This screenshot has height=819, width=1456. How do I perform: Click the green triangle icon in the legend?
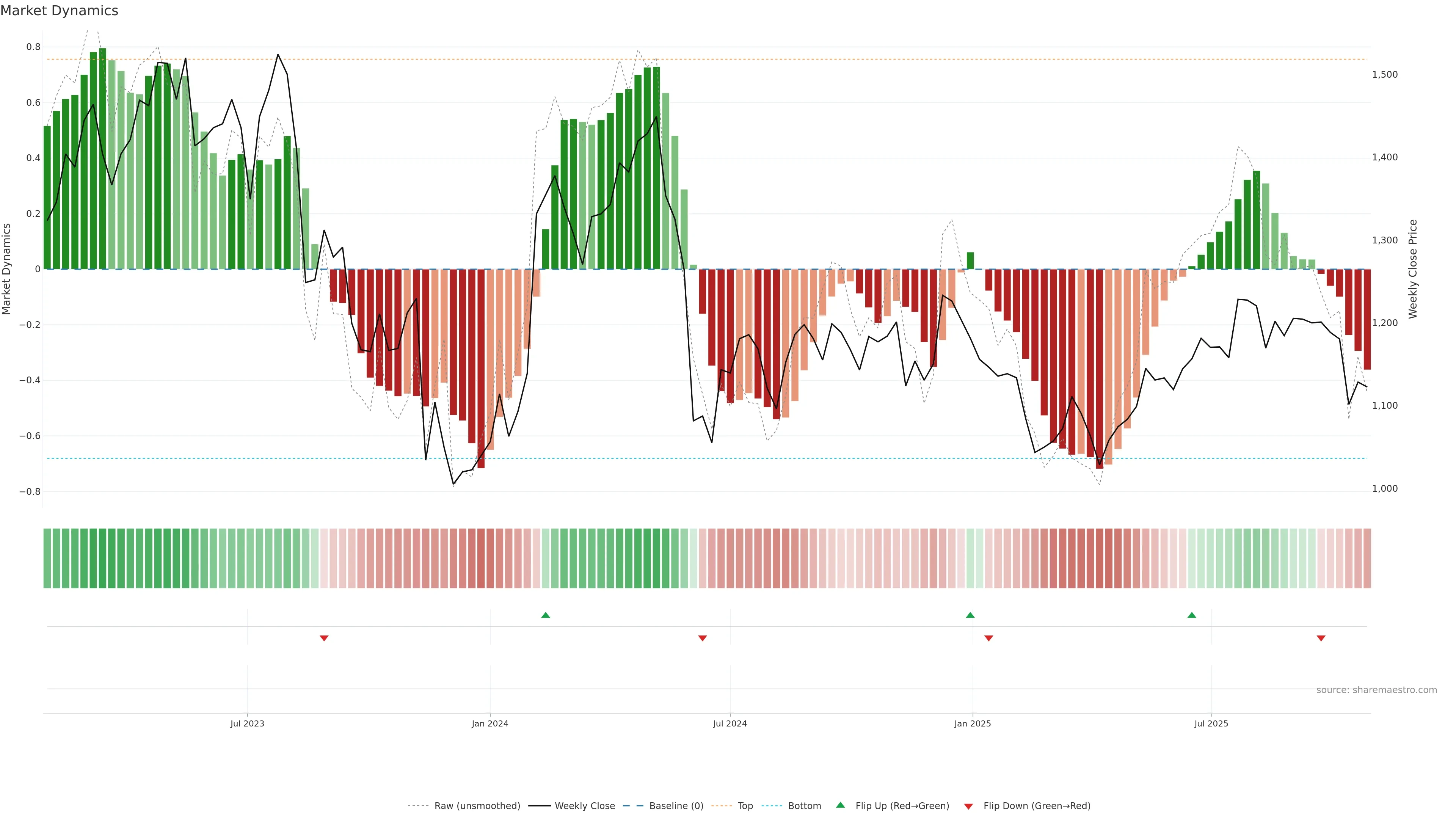coord(841,805)
